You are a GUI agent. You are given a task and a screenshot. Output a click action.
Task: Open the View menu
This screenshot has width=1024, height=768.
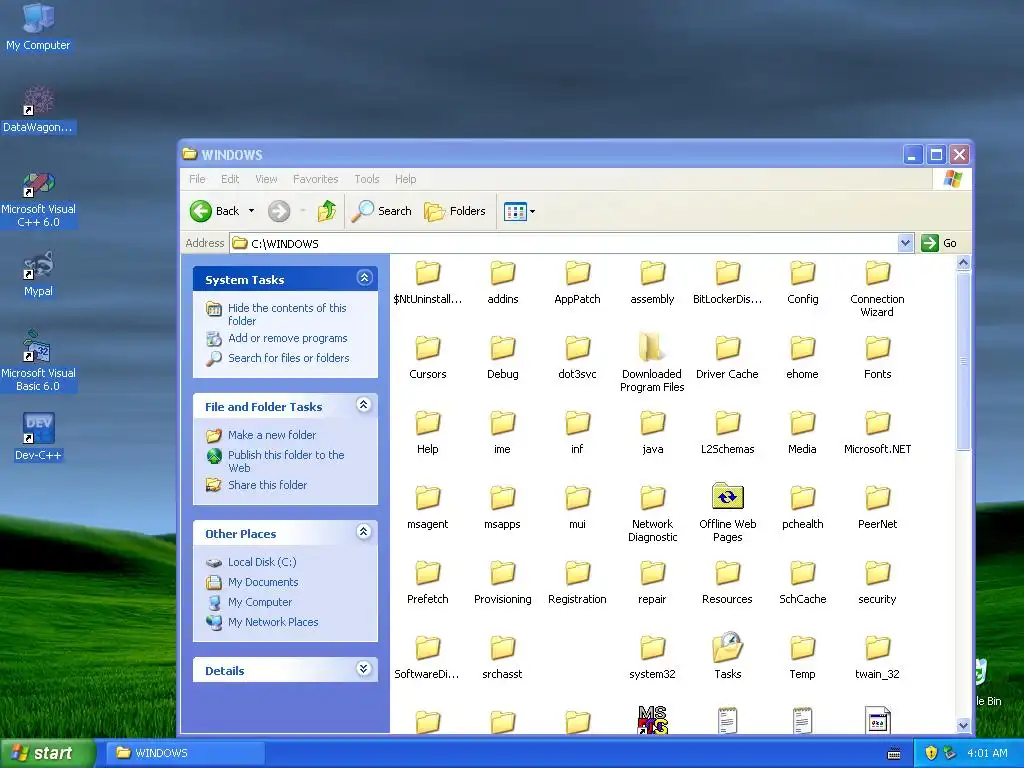click(266, 179)
